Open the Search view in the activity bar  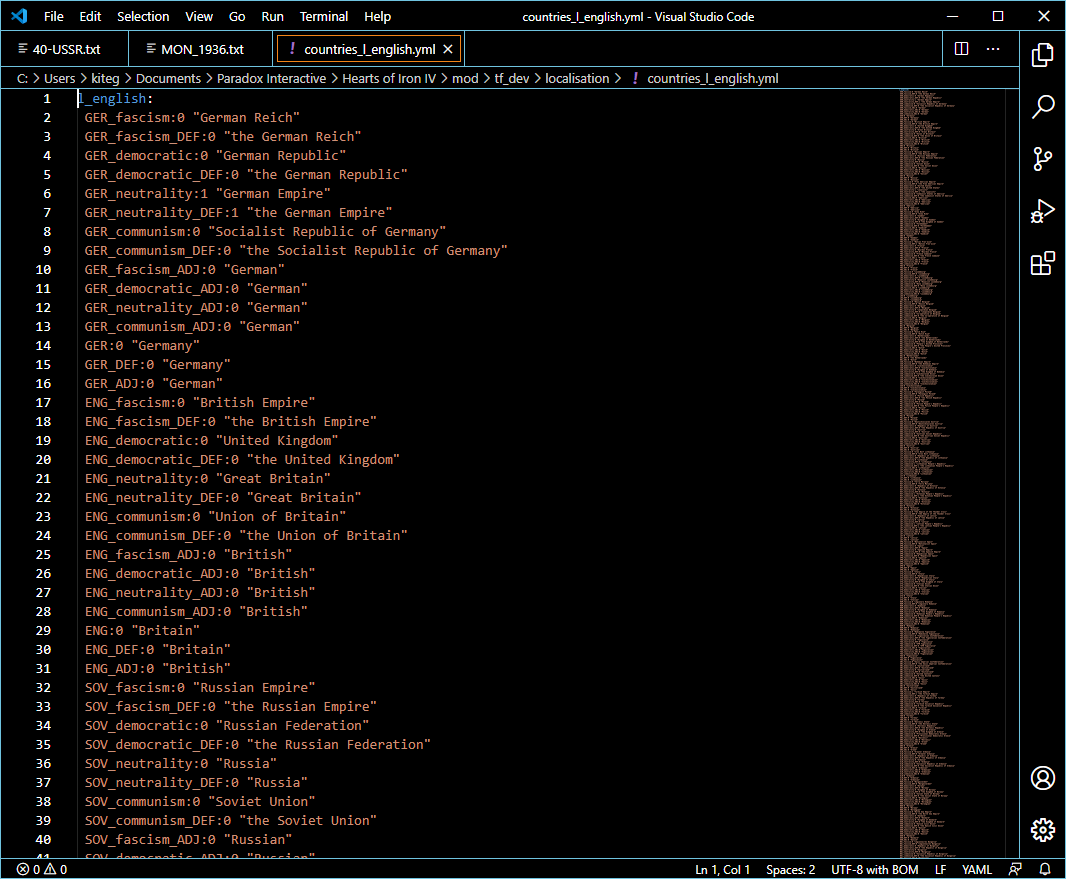click(1042, 107)
